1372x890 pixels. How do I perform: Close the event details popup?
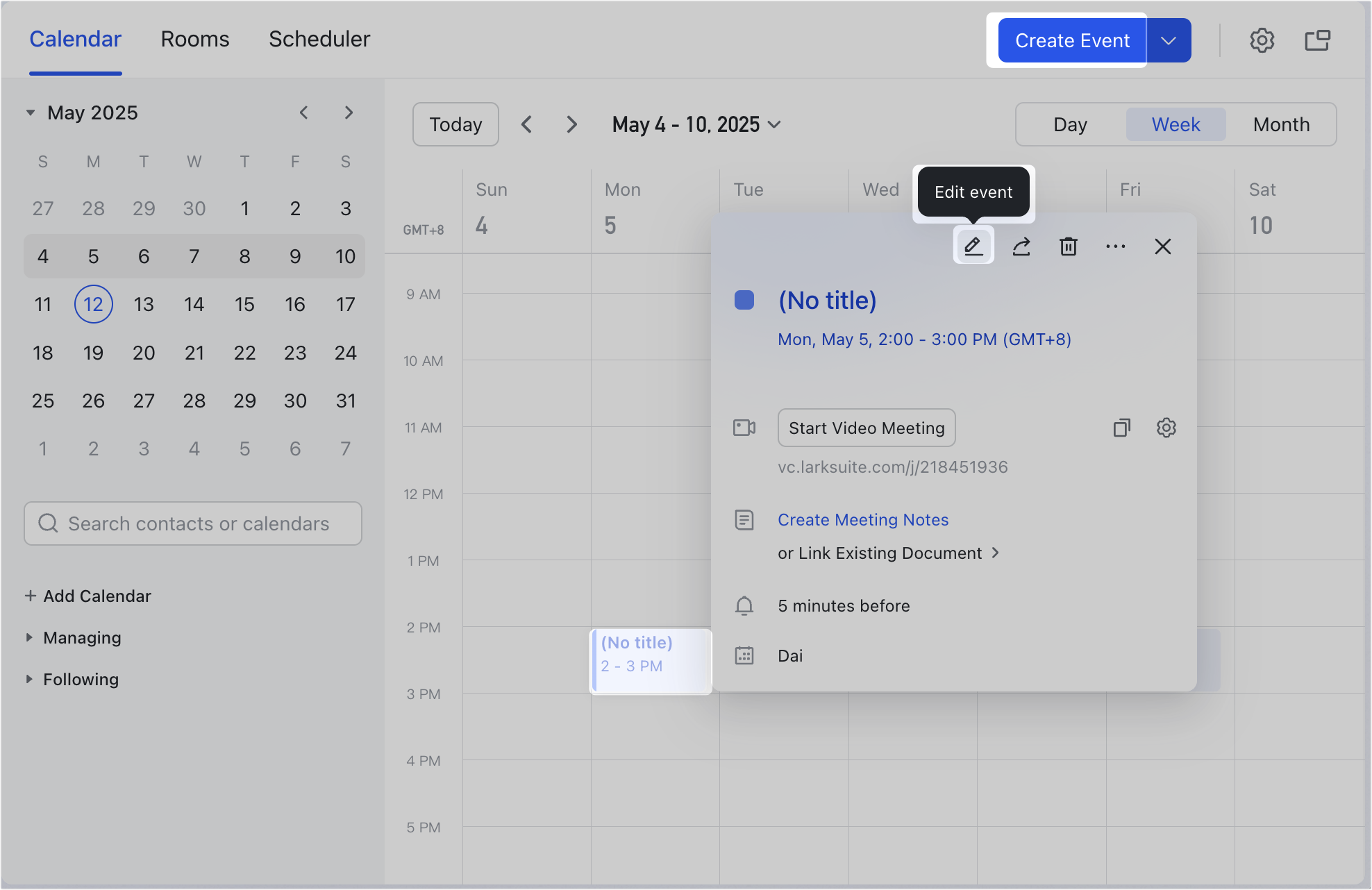pyautogui.click(x=1163, y=246)
